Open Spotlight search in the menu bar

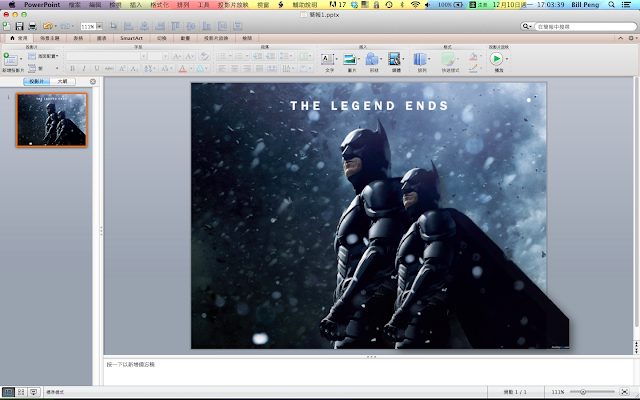click(611, 5)
